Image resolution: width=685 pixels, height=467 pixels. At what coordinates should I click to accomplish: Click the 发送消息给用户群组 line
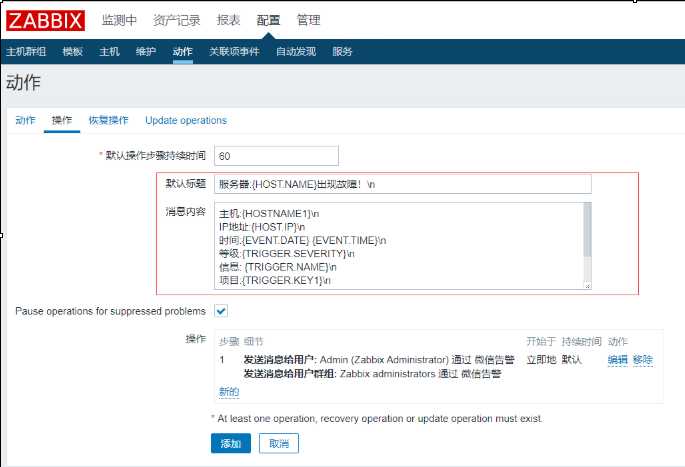click(x=372, y=374)
